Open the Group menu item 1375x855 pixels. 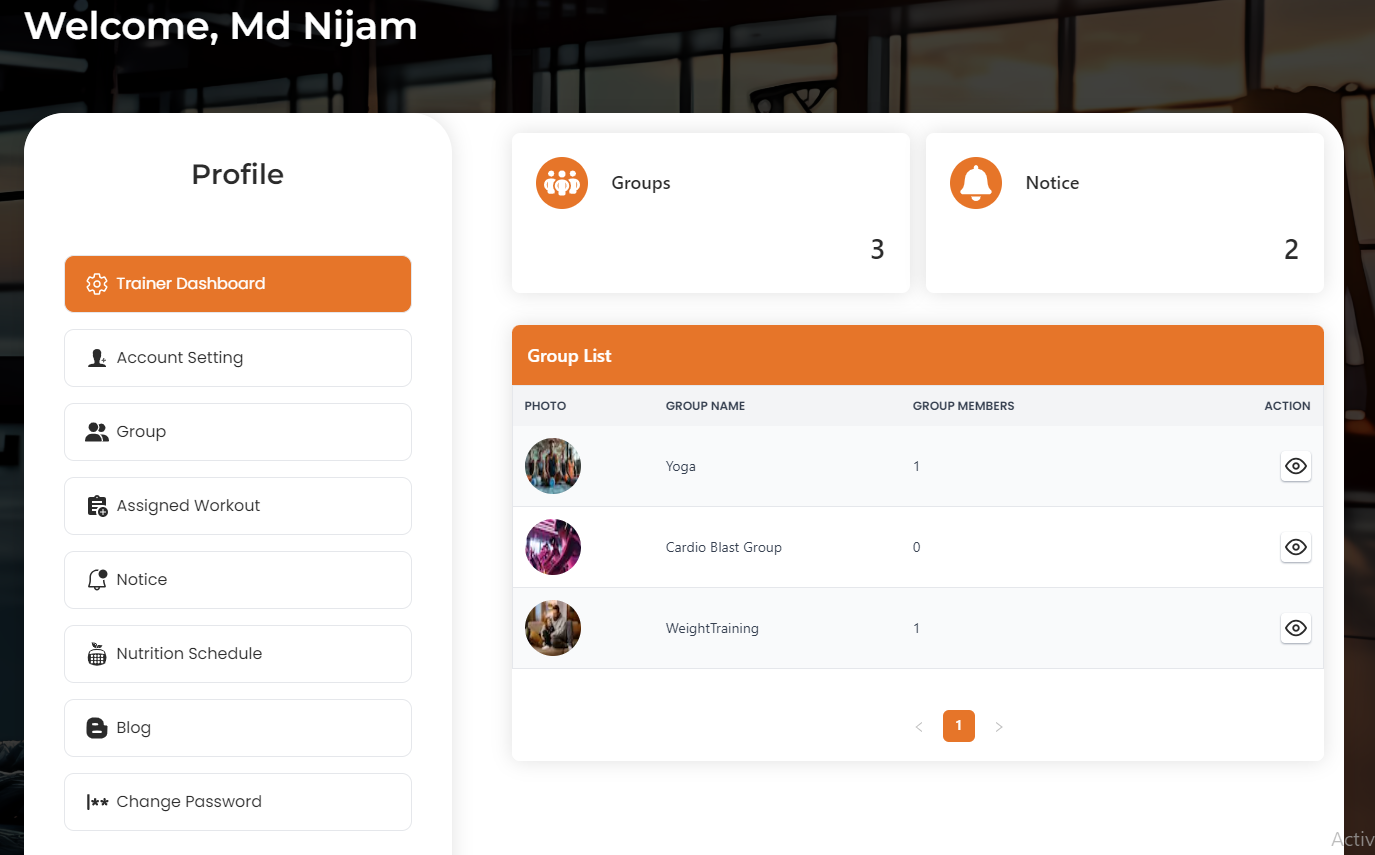click(x=238, y=432)
